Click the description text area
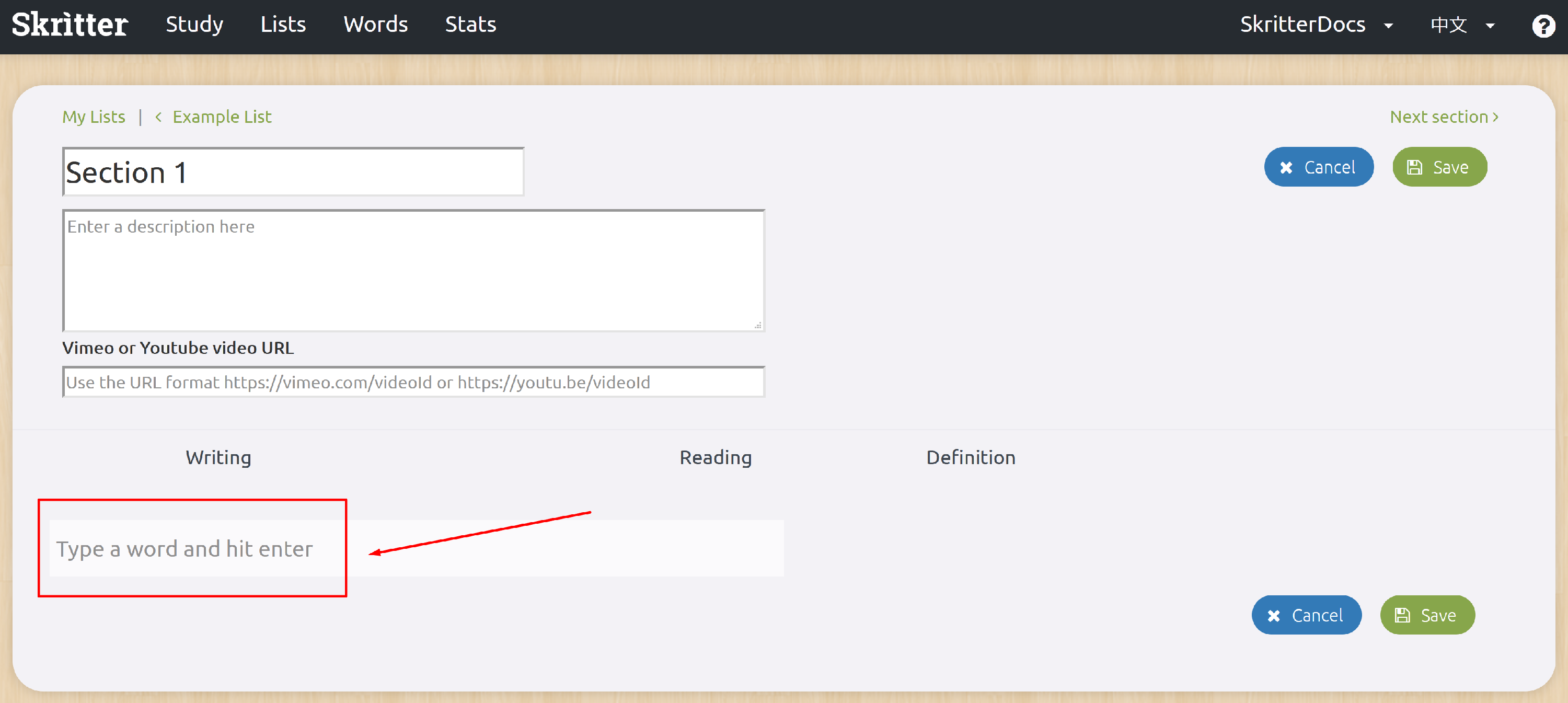Image resolution: width=1568 pixels, height=703 pixels. coord(413,270)
